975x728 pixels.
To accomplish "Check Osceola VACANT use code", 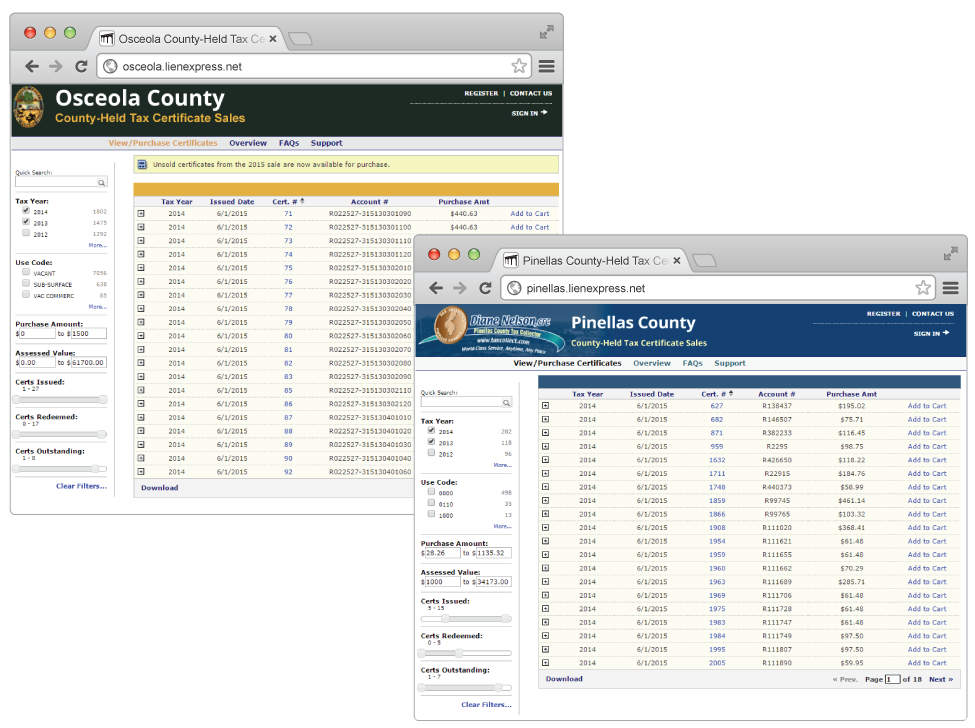I will pyautogui.click(x=26, y=272).
